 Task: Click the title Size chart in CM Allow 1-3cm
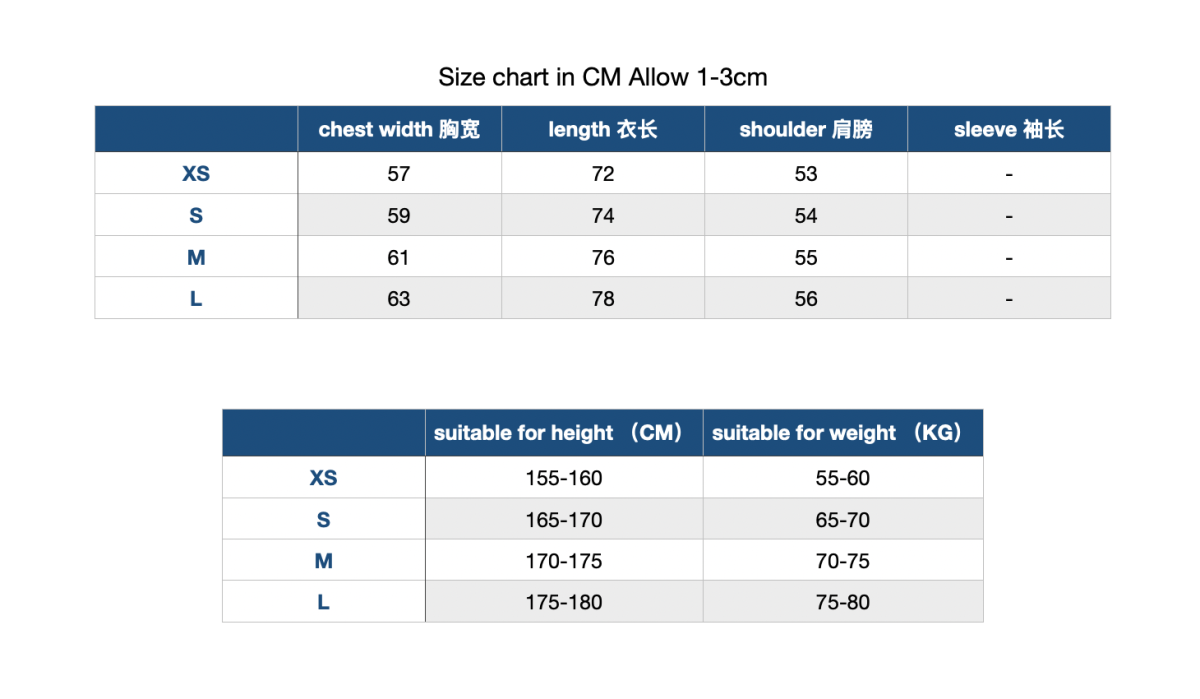click(x=603, y=77)
